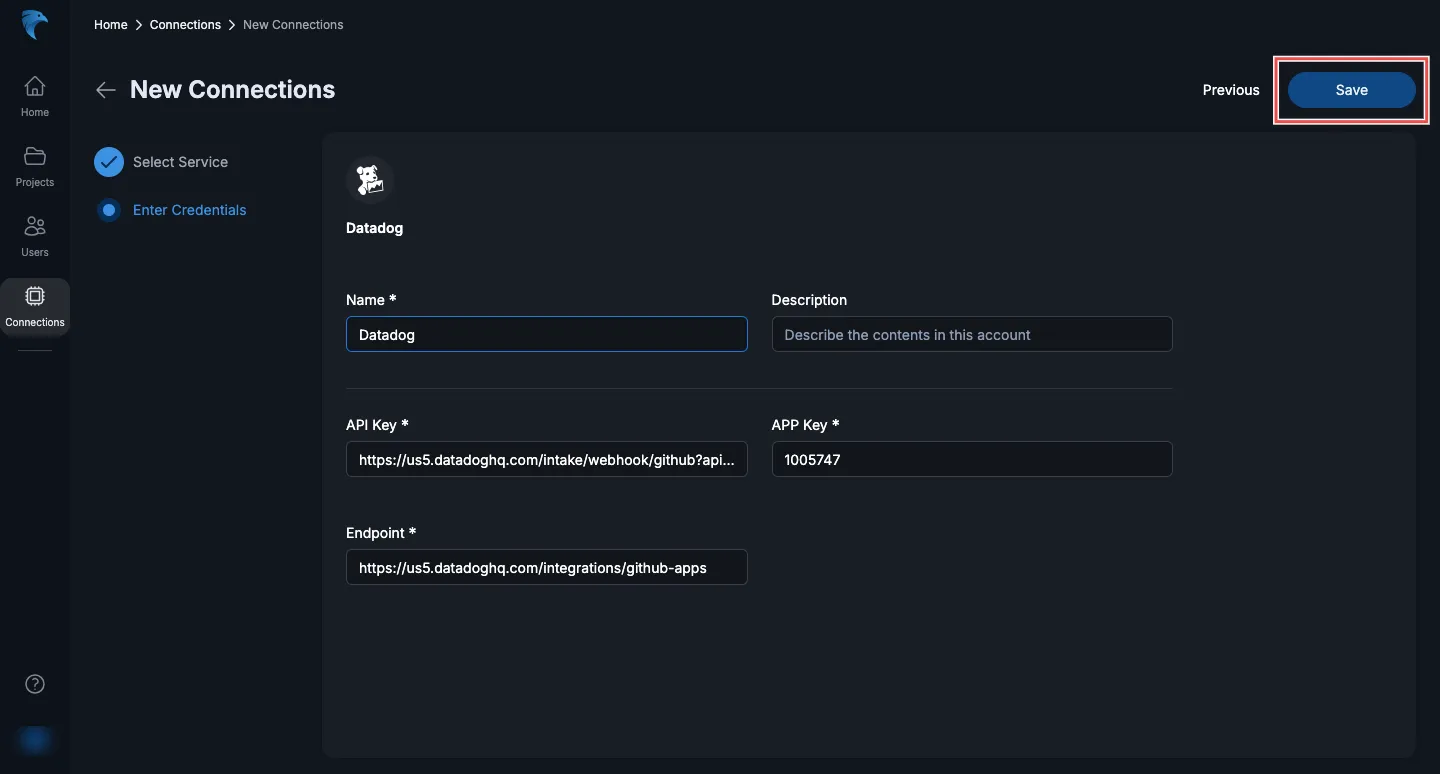
Task: Go to Projects in the sidebar
Action: [35, 166]
